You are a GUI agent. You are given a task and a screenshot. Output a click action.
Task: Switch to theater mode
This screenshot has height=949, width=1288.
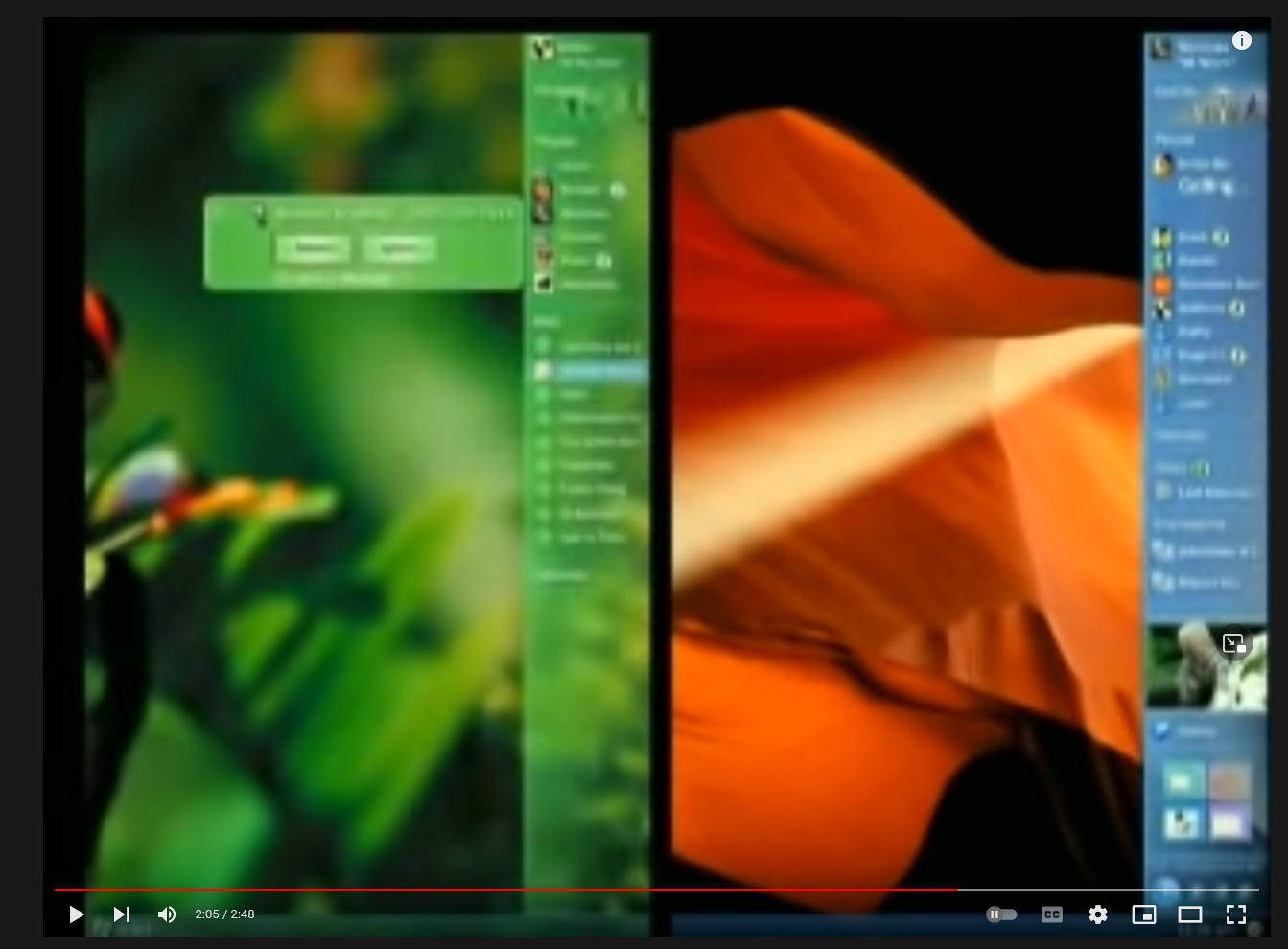tap(1190, 914)
